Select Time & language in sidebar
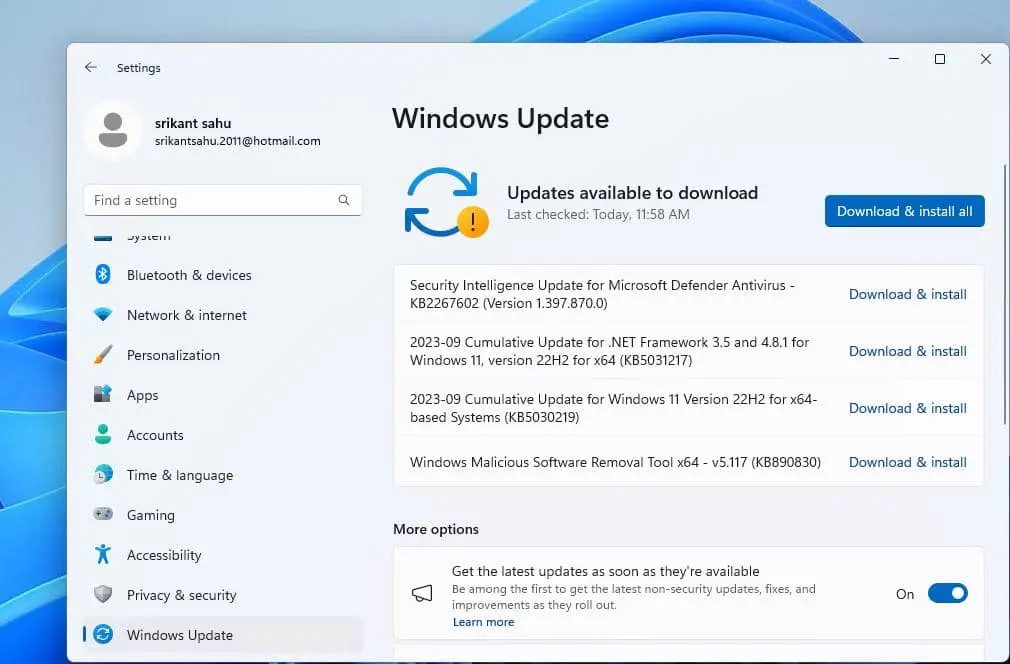1010x664 pixels. 179,475
